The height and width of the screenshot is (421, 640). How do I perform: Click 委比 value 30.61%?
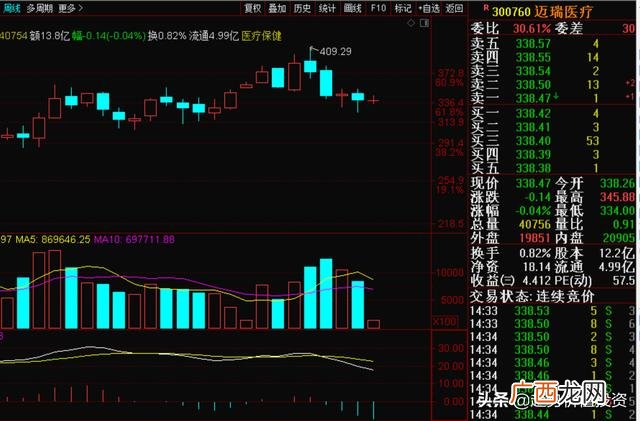[532, 29]
